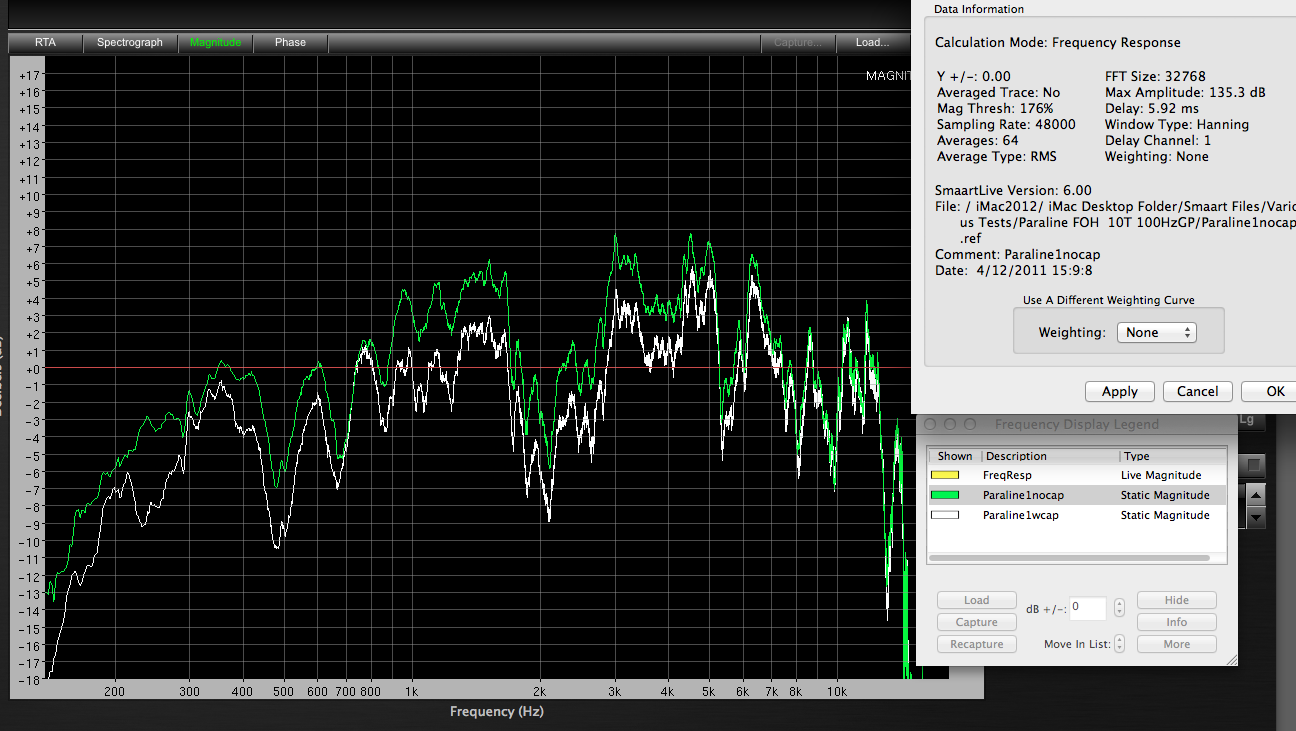Click the Load... button above the plot
Image resolution: width=1296 pixels, height=731 pixels.
(x=872, y=43)
